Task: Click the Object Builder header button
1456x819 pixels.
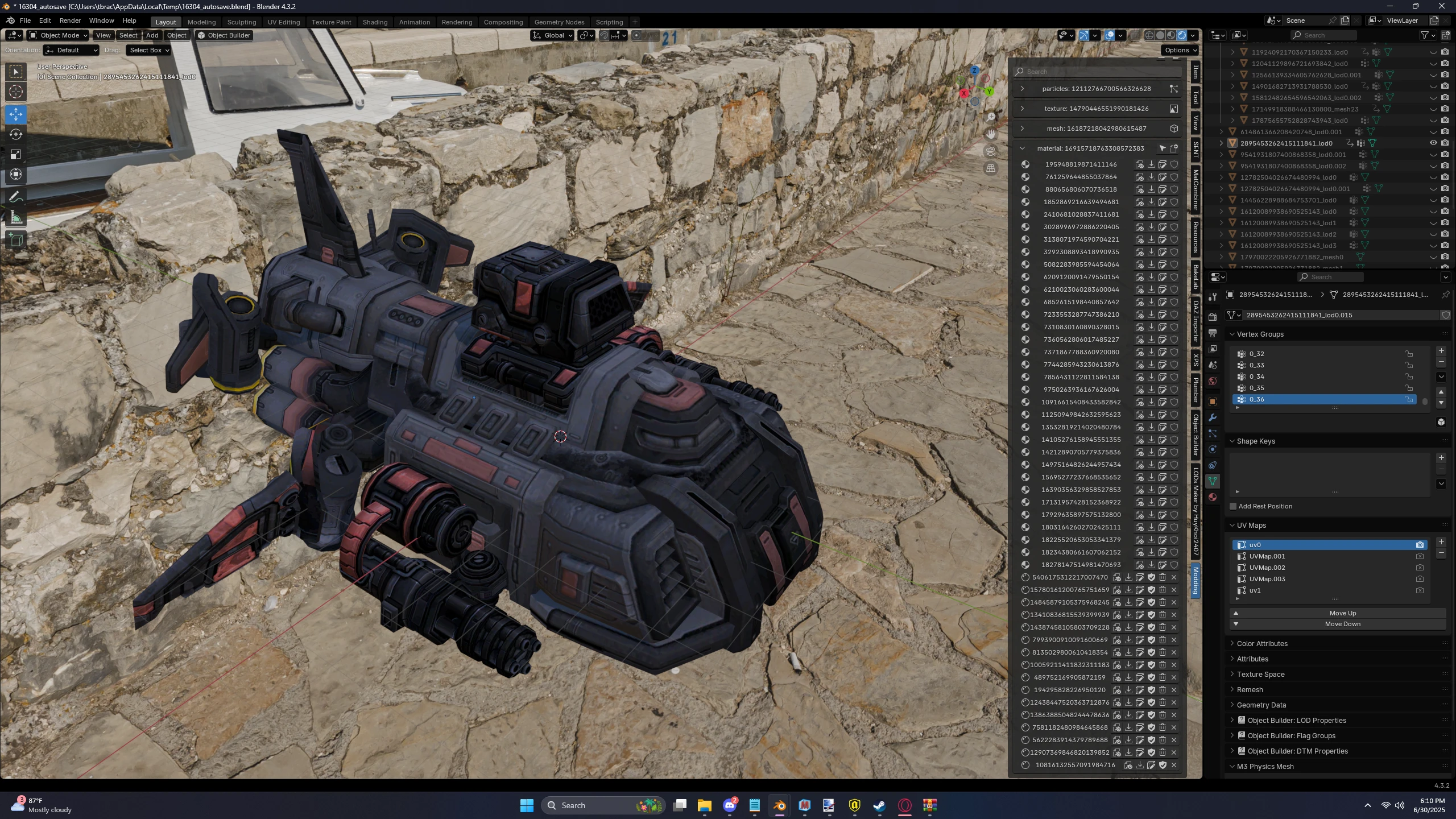Action: point(224,35)
